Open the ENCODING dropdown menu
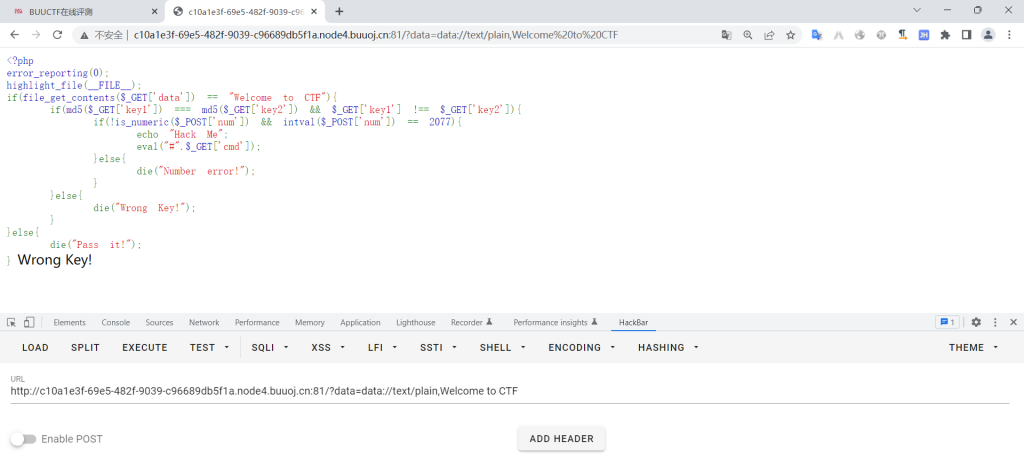Image resolution: width=1024 pixels, height=457 pixels. (x=580, y=347)
